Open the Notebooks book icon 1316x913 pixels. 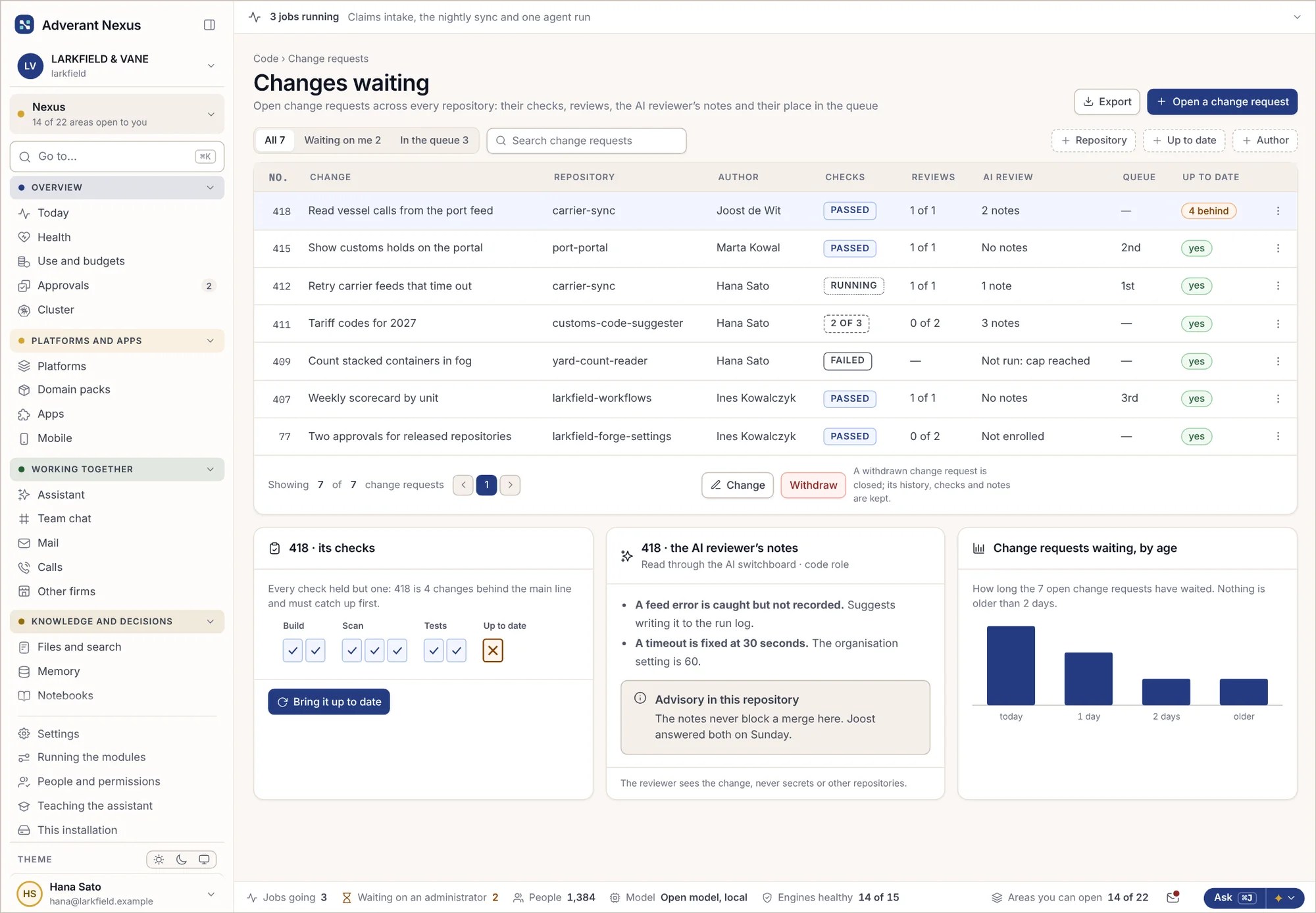pos(24,696)
